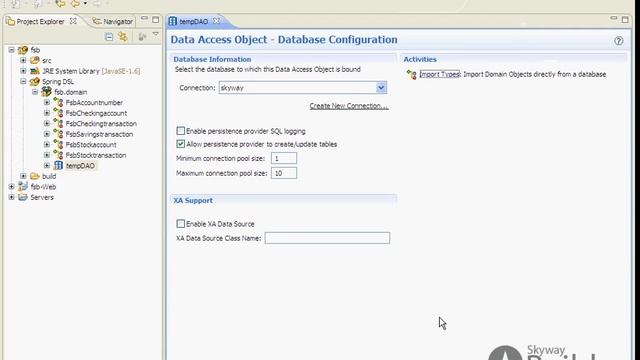Click the FsbCheckingaccount domain object icon

click(x=58, y=113)
